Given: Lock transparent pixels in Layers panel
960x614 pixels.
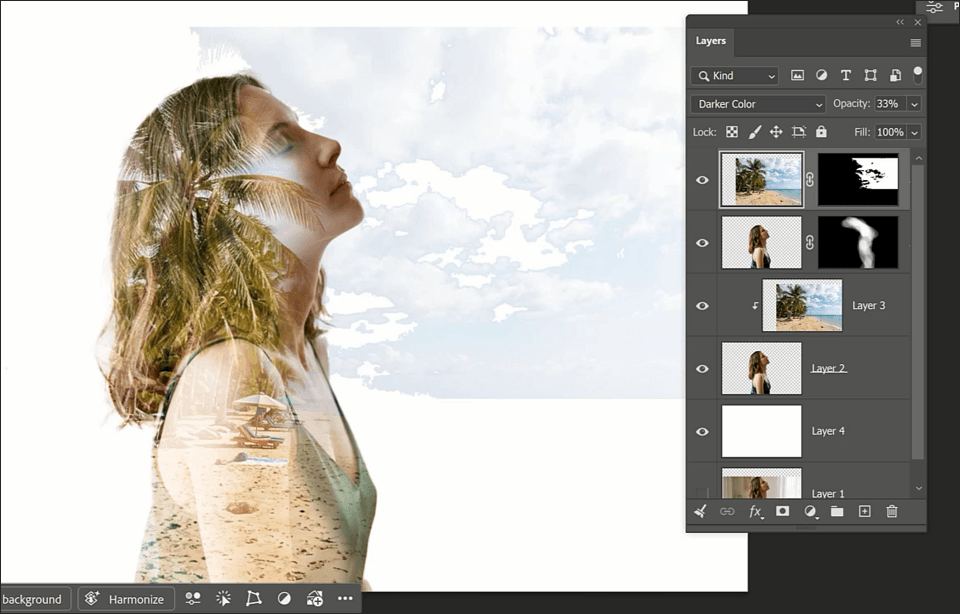Looking at the screenshot, I should pyautogui.click(x=732, y=132).
